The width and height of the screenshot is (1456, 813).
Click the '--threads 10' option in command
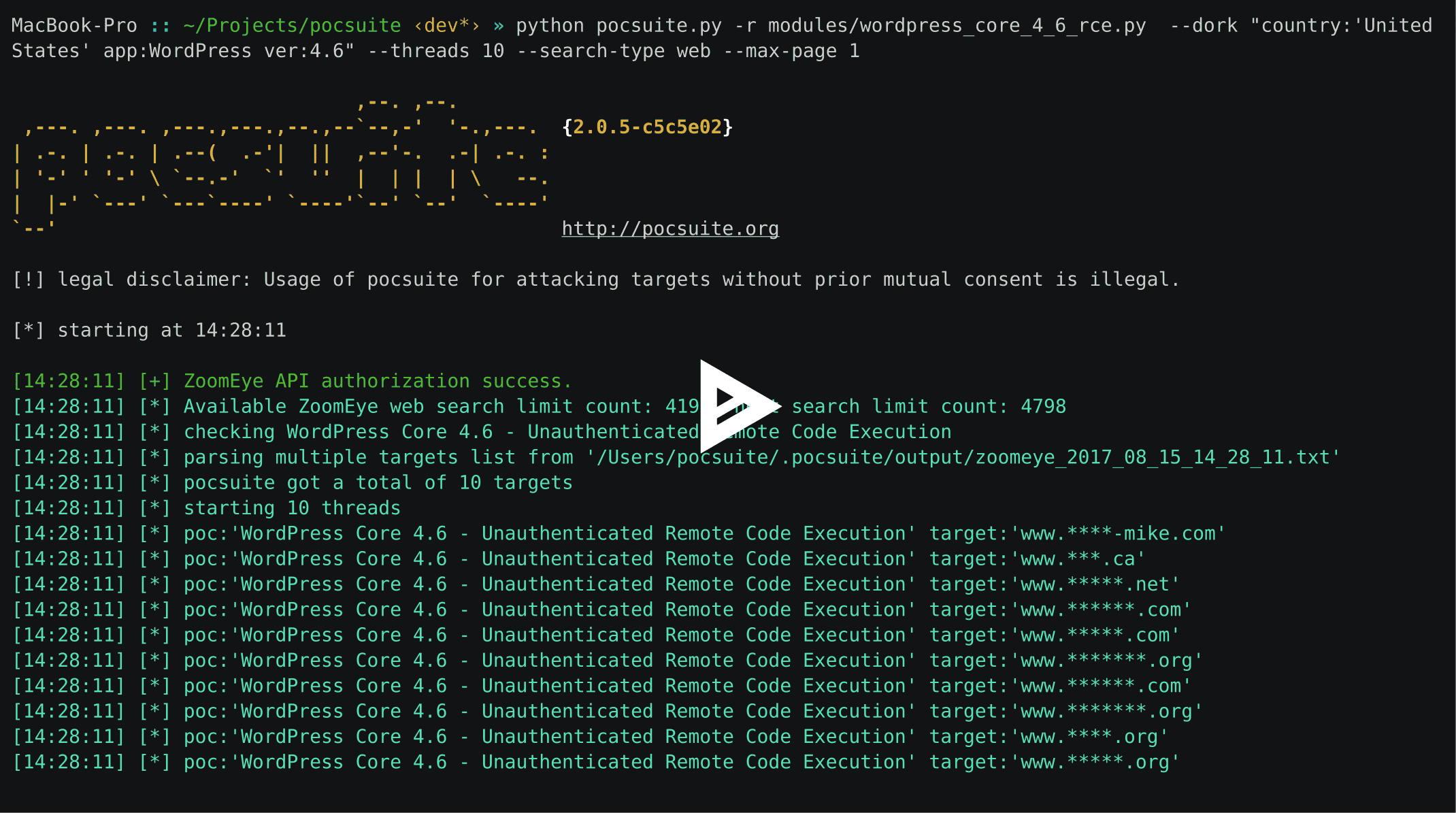436,51
